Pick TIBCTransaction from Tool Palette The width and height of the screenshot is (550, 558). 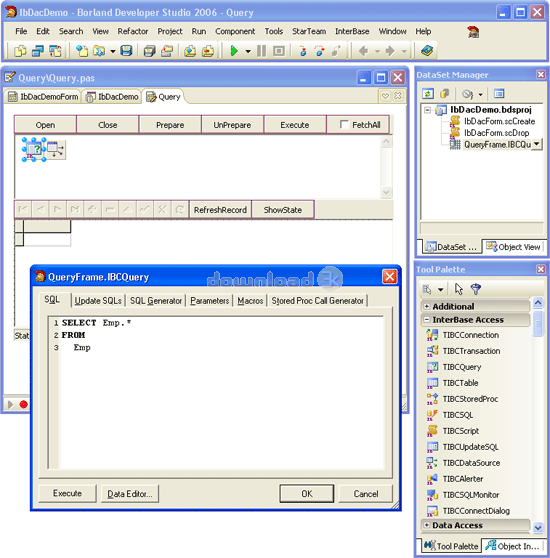click(x=471, y=351)
